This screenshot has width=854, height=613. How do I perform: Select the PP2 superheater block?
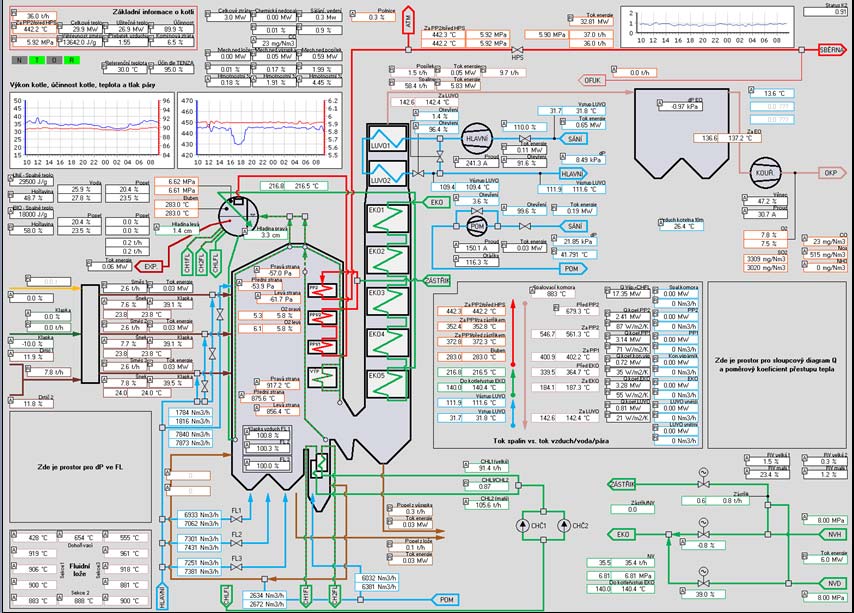coord(322,290)
